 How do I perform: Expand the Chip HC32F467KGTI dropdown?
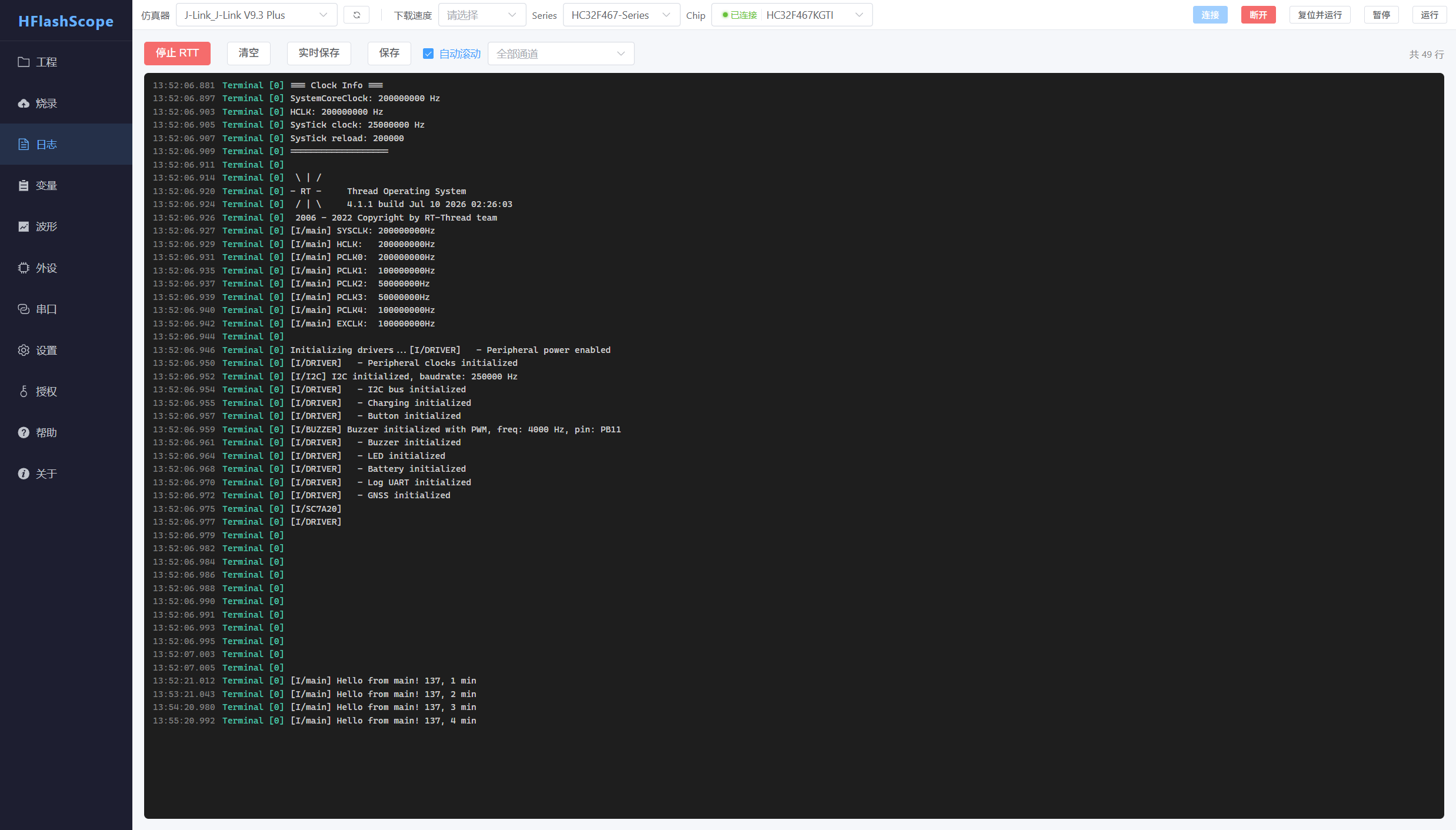tap(792, 15)
